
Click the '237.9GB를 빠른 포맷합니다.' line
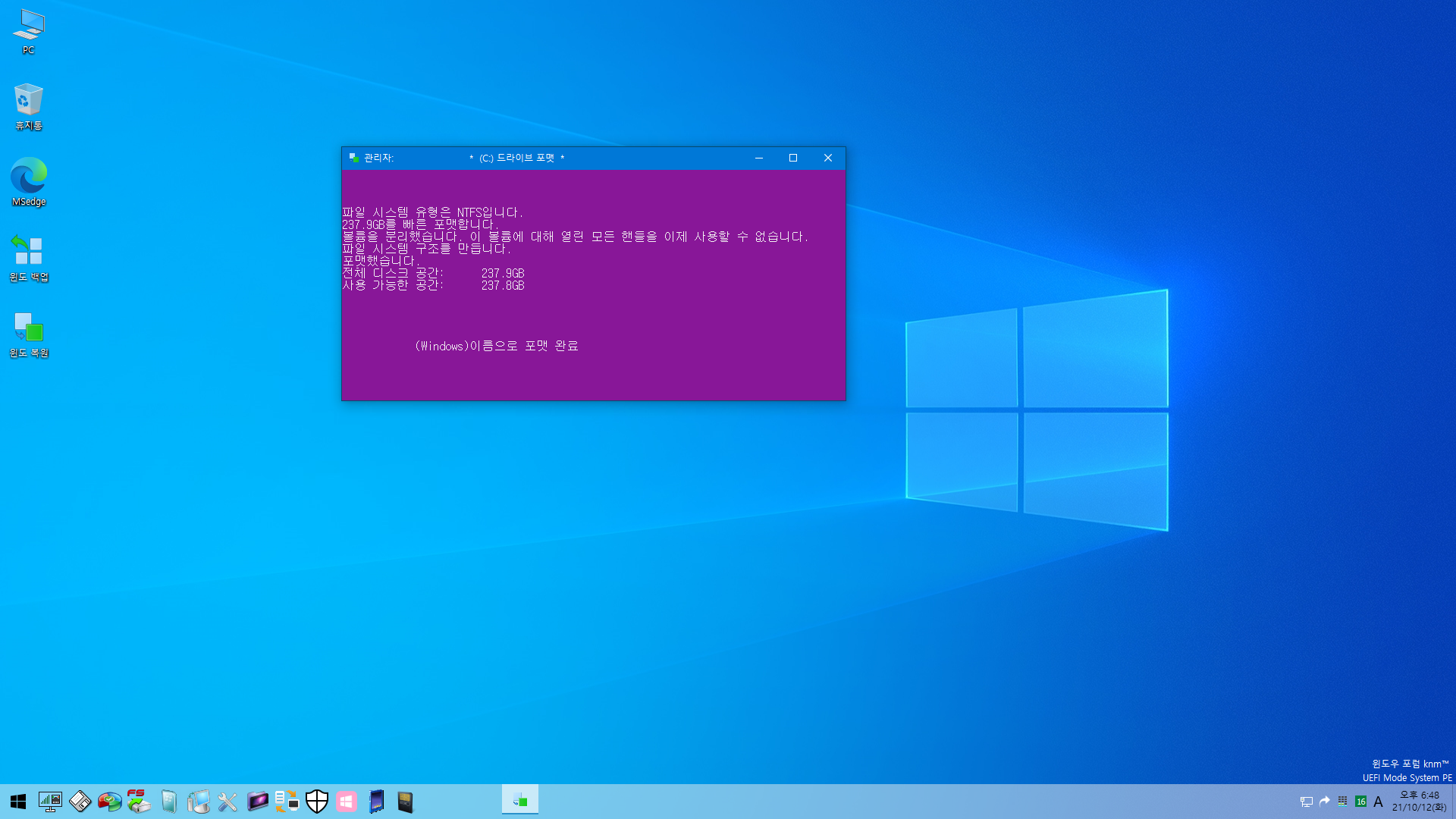tap(421, 224)
